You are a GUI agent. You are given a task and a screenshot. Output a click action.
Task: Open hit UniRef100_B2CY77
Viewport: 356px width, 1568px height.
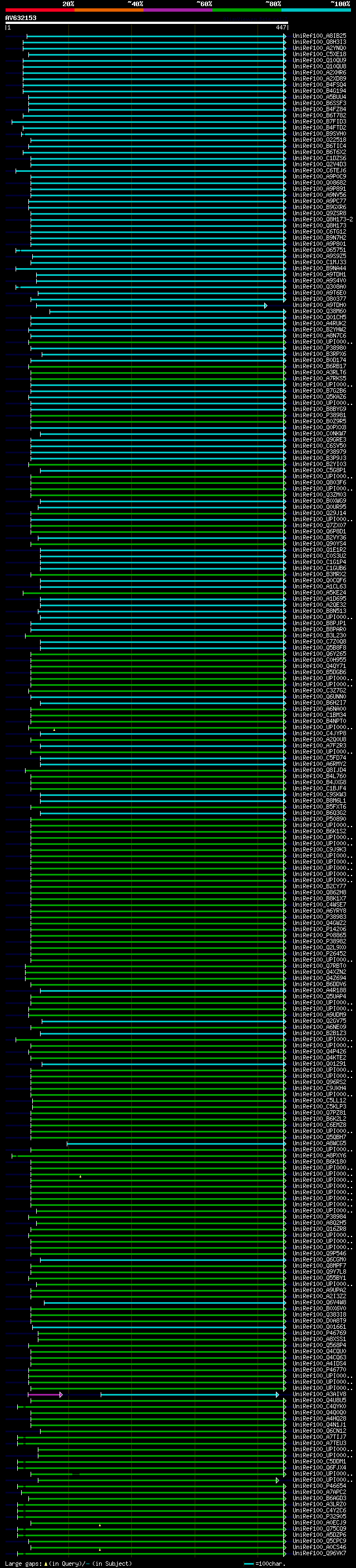tap(319, 886)
